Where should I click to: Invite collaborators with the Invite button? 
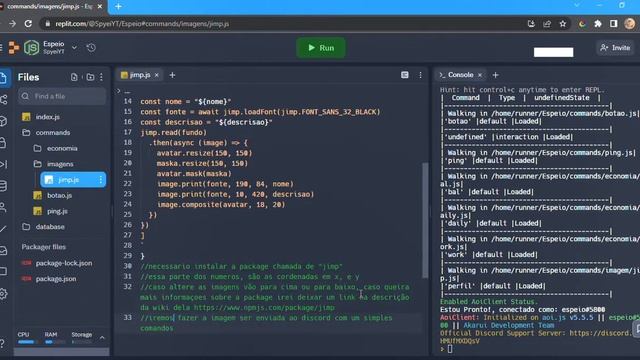pyautogui.click(x=615, y=48)
